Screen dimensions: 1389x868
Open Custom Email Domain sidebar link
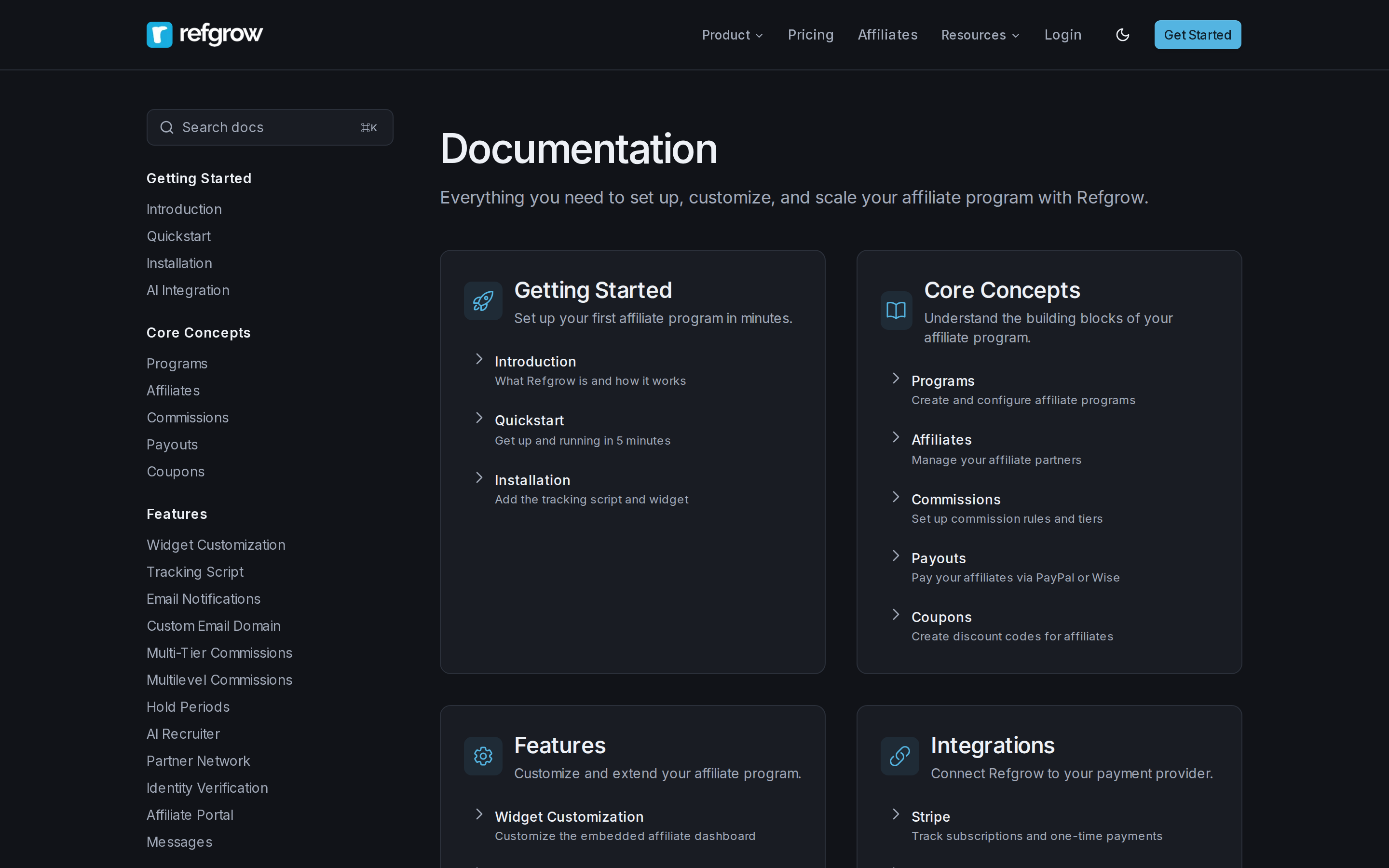(214, 626)
